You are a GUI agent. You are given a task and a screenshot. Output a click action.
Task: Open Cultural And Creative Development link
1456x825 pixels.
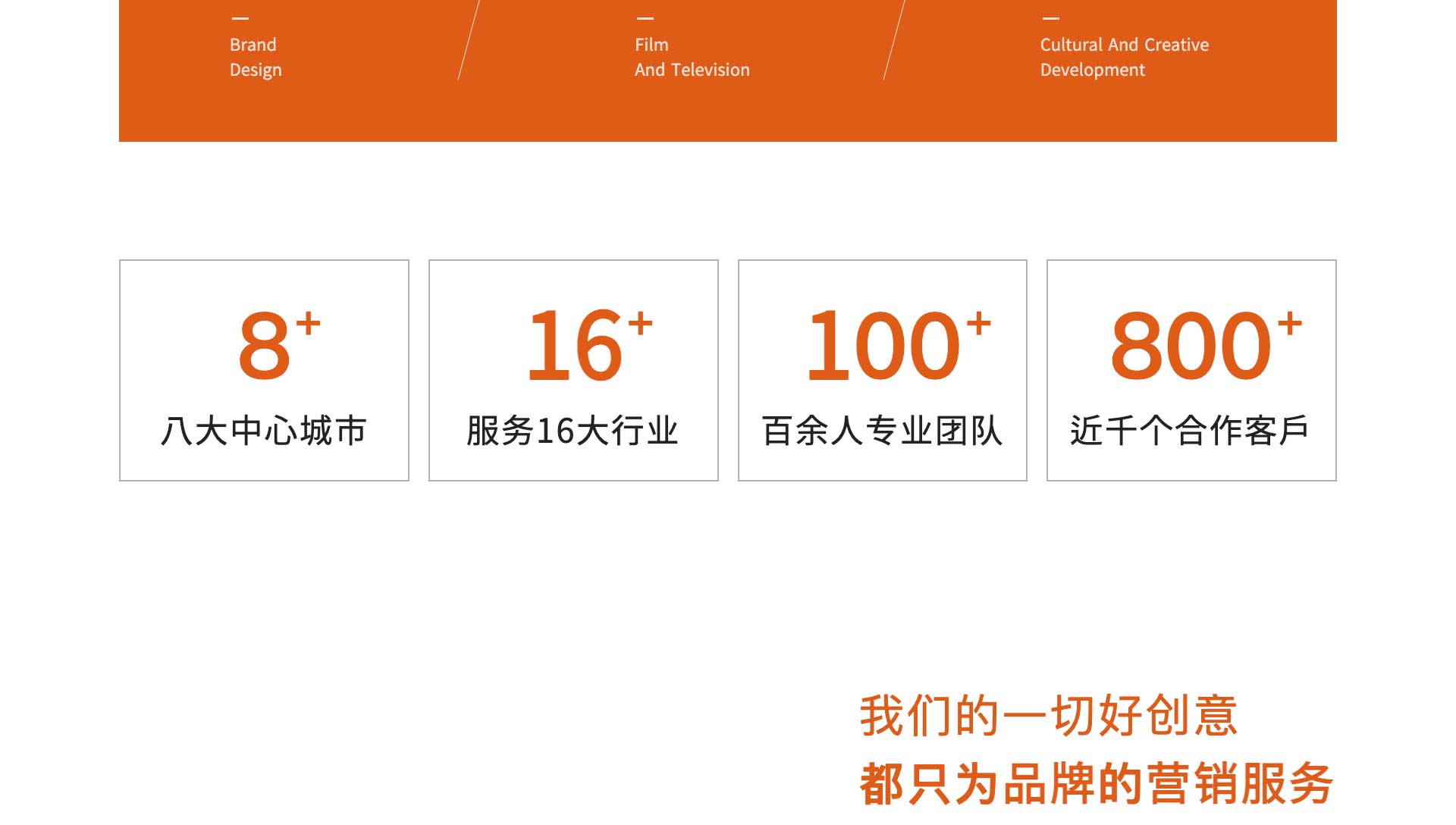pos(1124,57)
